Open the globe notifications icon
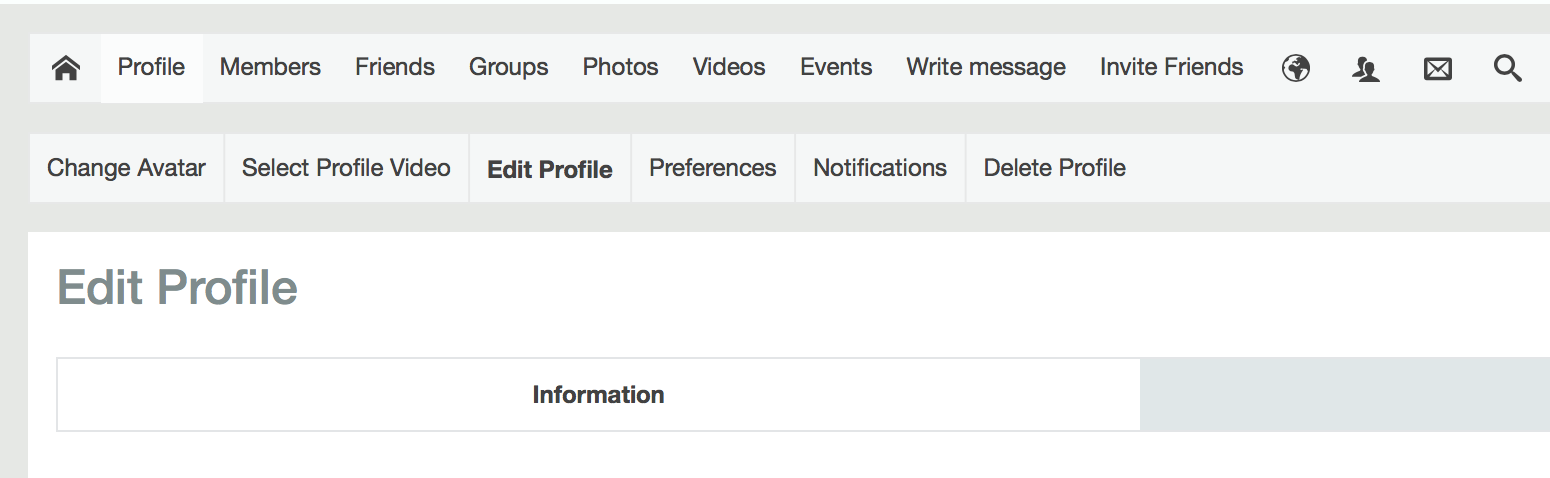The image size is (1550, 478). point(1296,68)
